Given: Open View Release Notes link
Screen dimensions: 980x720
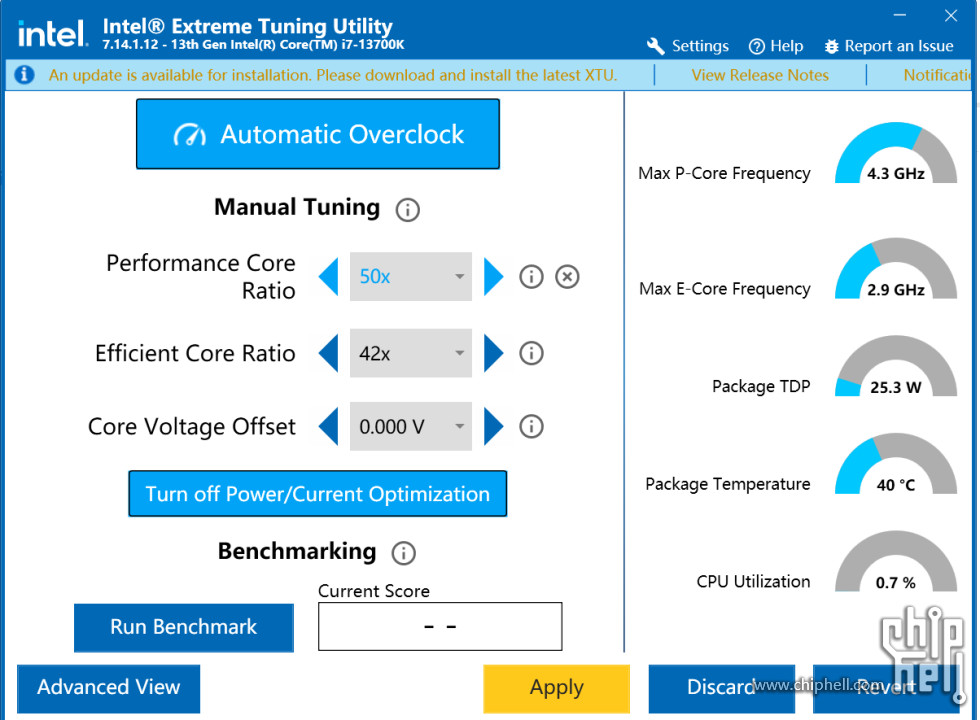Looking at the screenshot, I should [760, 75].
